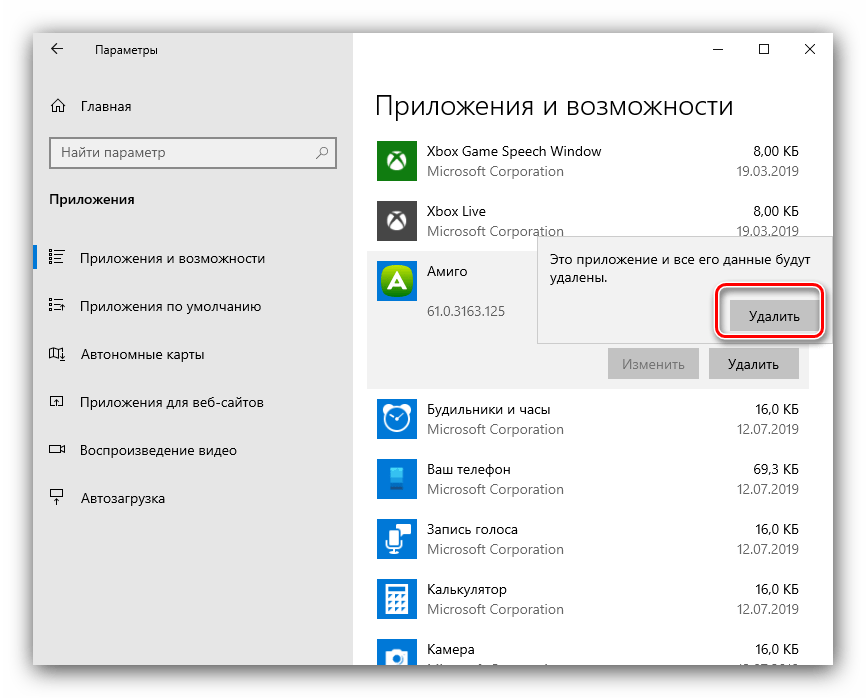Go to Home (Главная) in sidebar

tap(105, 106)
